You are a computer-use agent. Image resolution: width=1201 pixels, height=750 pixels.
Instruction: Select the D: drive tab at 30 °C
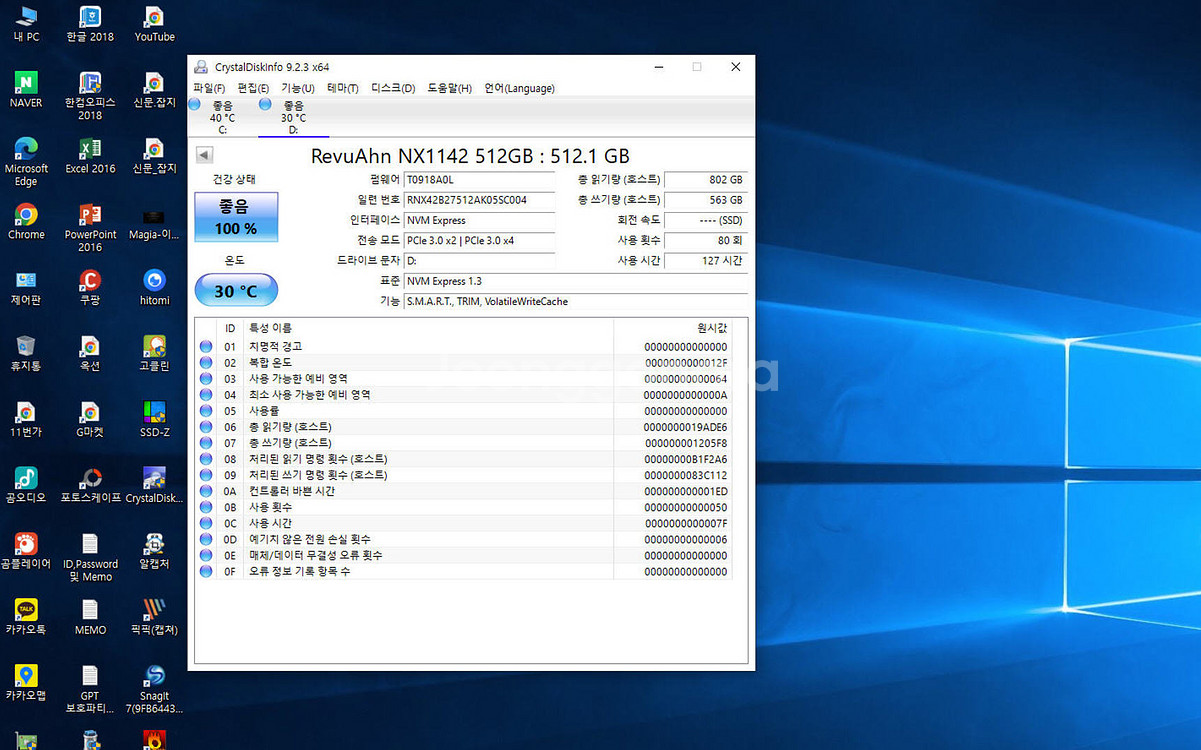point(293,117)
